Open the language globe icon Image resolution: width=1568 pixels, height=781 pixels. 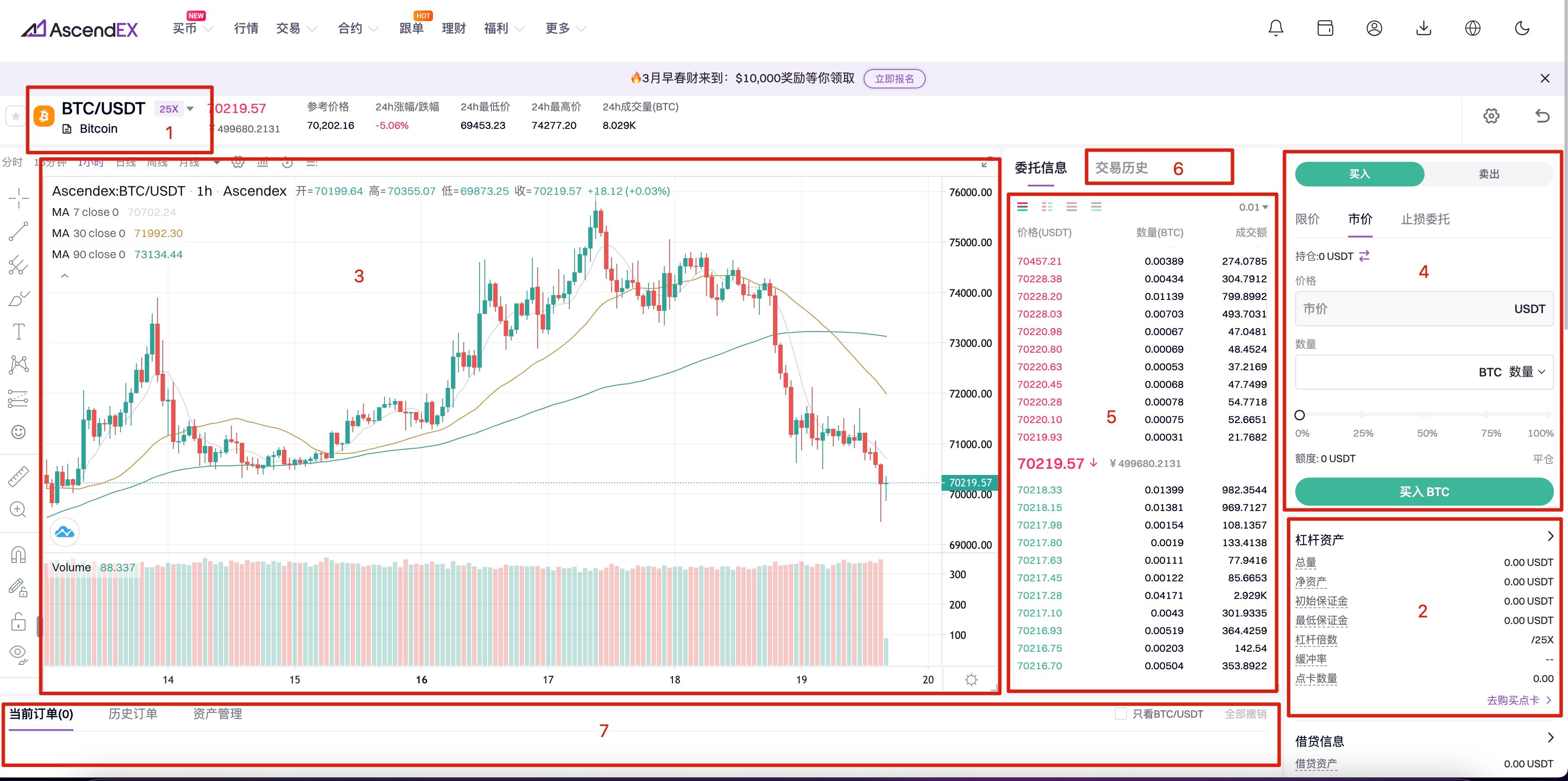coord(1473,28)
